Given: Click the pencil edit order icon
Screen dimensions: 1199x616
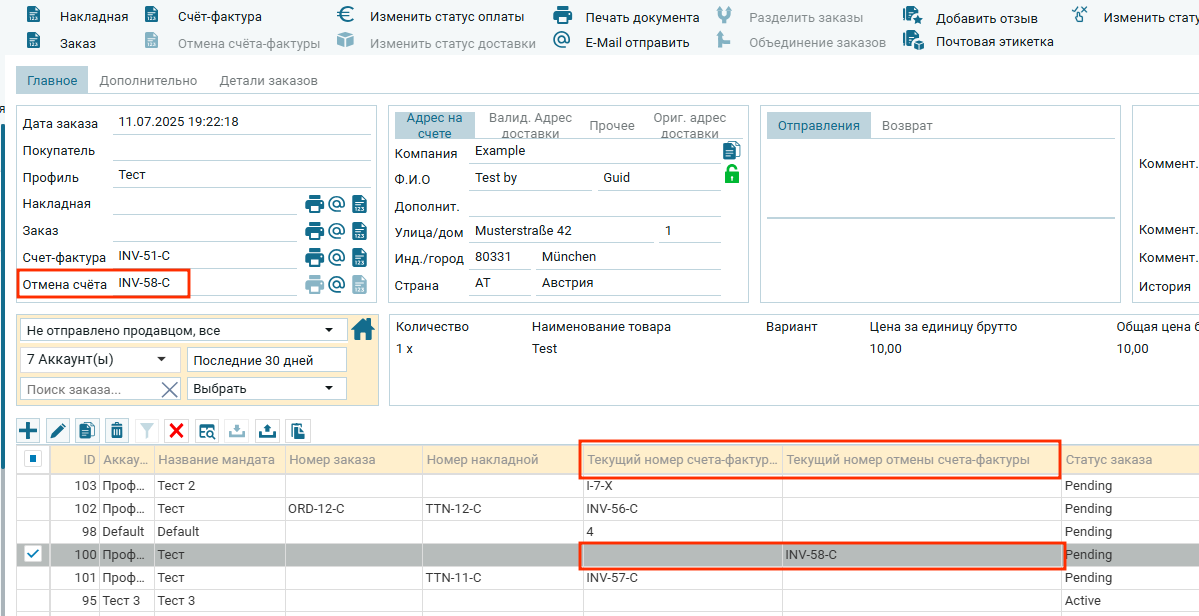Looking at the screenshot, I should (58, 431).
